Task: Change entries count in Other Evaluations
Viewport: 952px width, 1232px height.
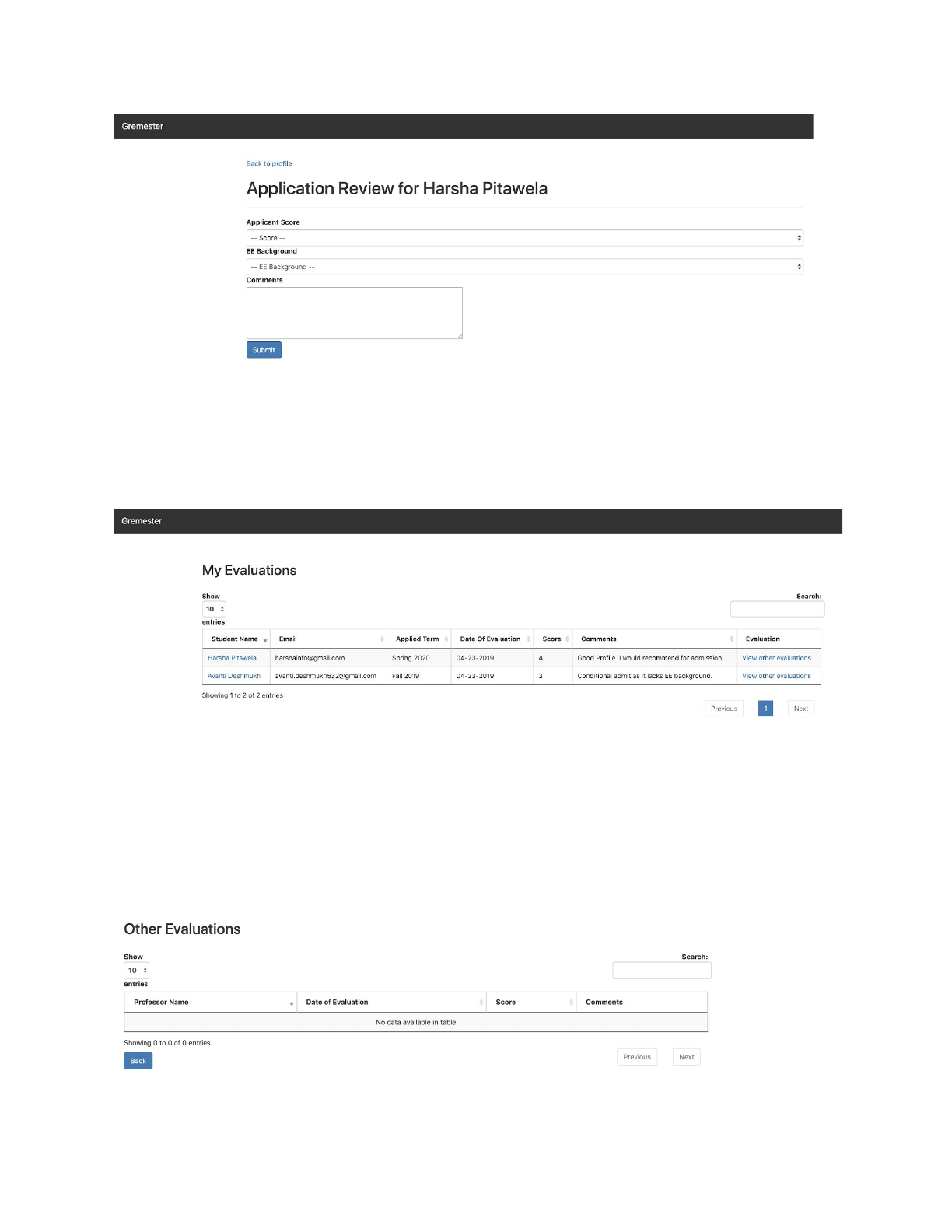Action: tap(136, 971)
